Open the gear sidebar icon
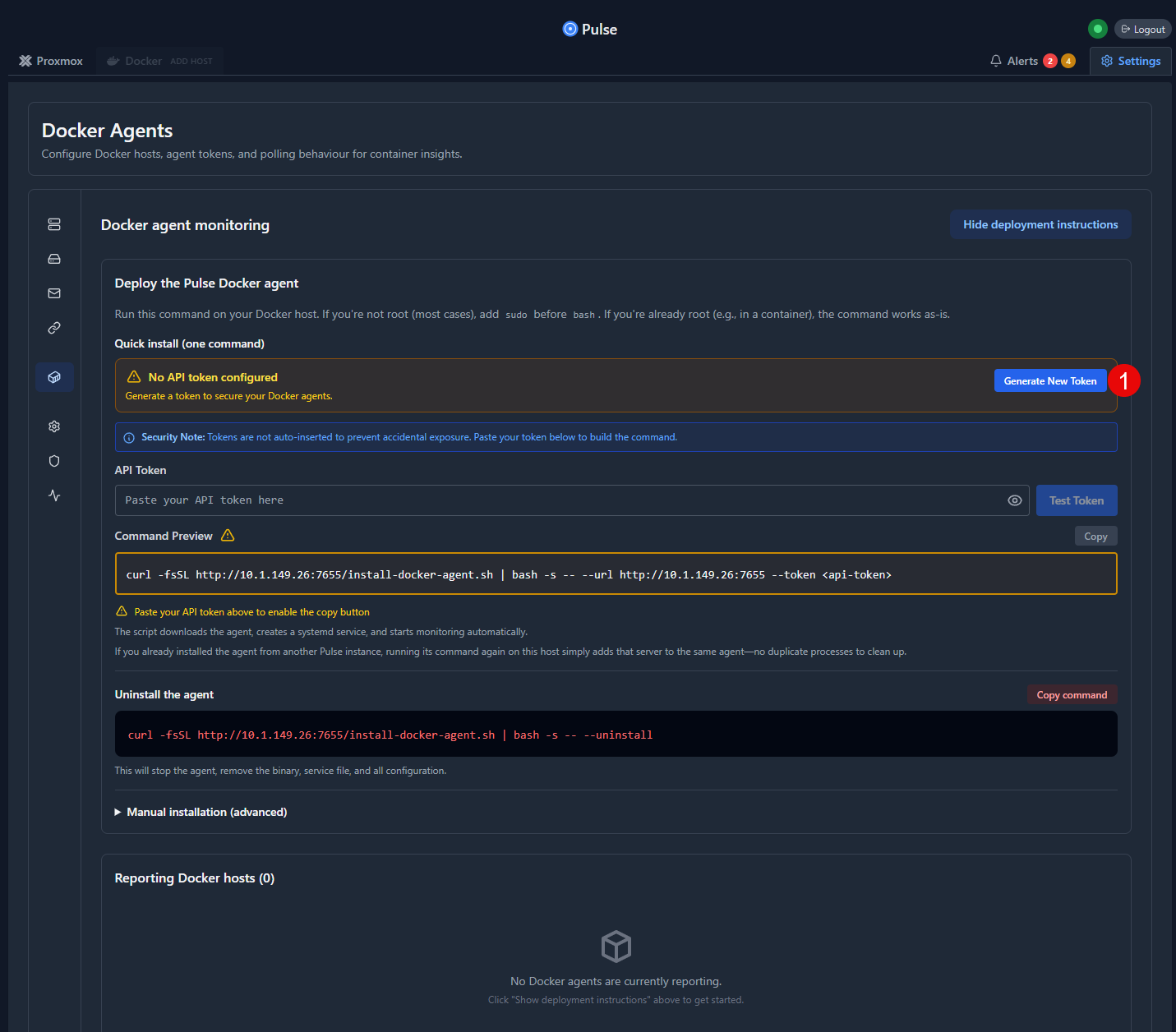 coord(54,426)
